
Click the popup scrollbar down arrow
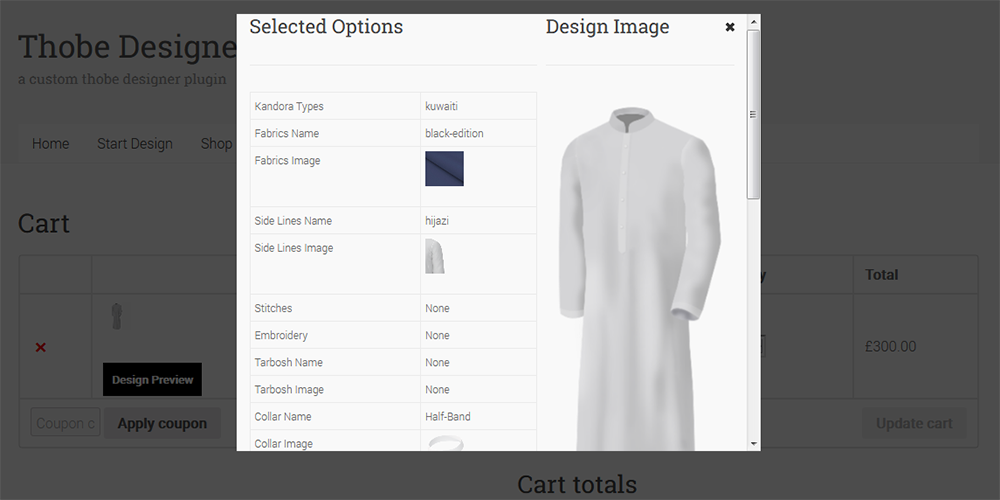coord(753,443)
